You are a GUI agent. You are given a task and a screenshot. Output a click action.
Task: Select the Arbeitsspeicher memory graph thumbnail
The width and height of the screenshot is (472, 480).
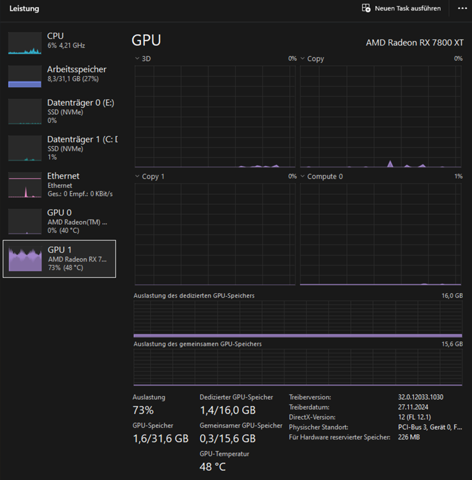tap(25, 77)
